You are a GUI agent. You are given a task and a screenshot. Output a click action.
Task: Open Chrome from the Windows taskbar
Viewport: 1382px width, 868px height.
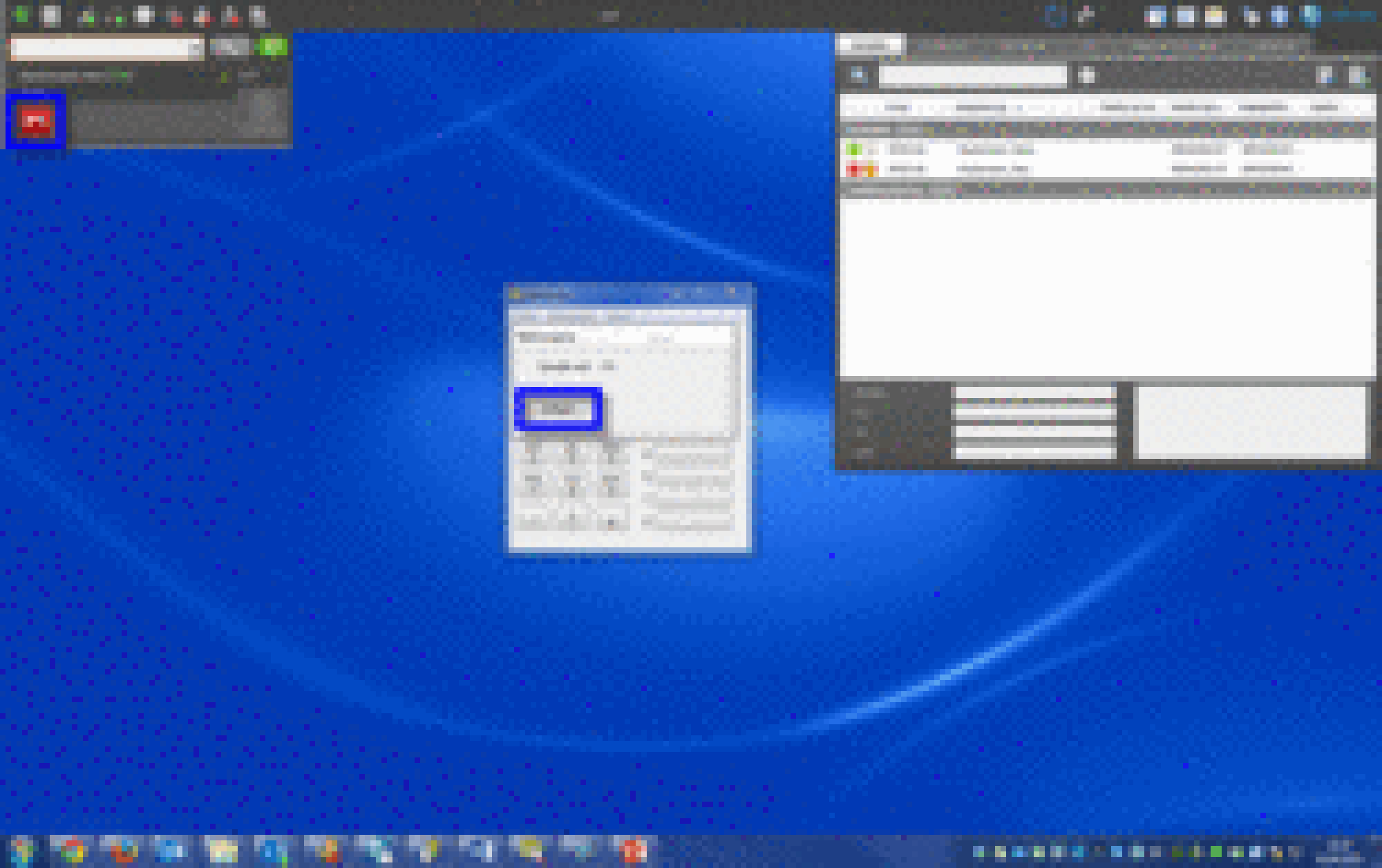tap(72, 850)
